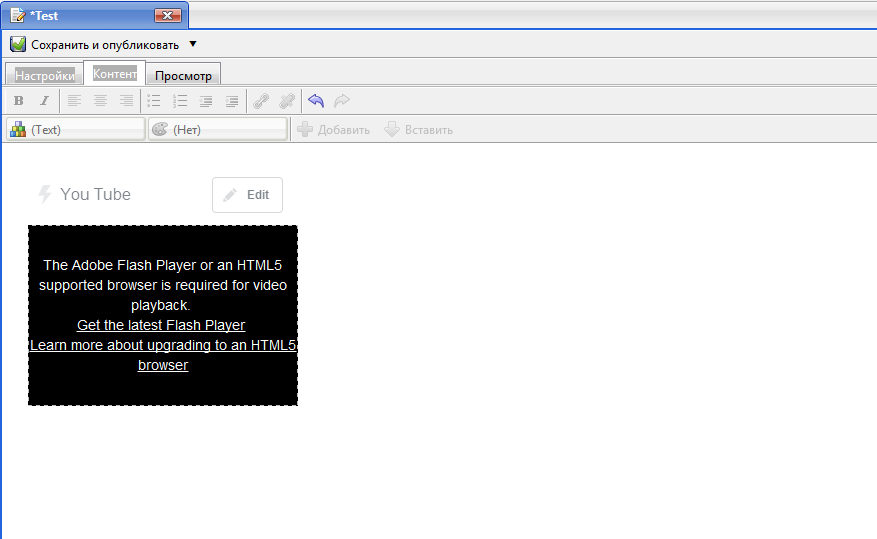877x539 pixels.
Task: Insert a hyperlink using the chain icon
Action: point(261,101)
